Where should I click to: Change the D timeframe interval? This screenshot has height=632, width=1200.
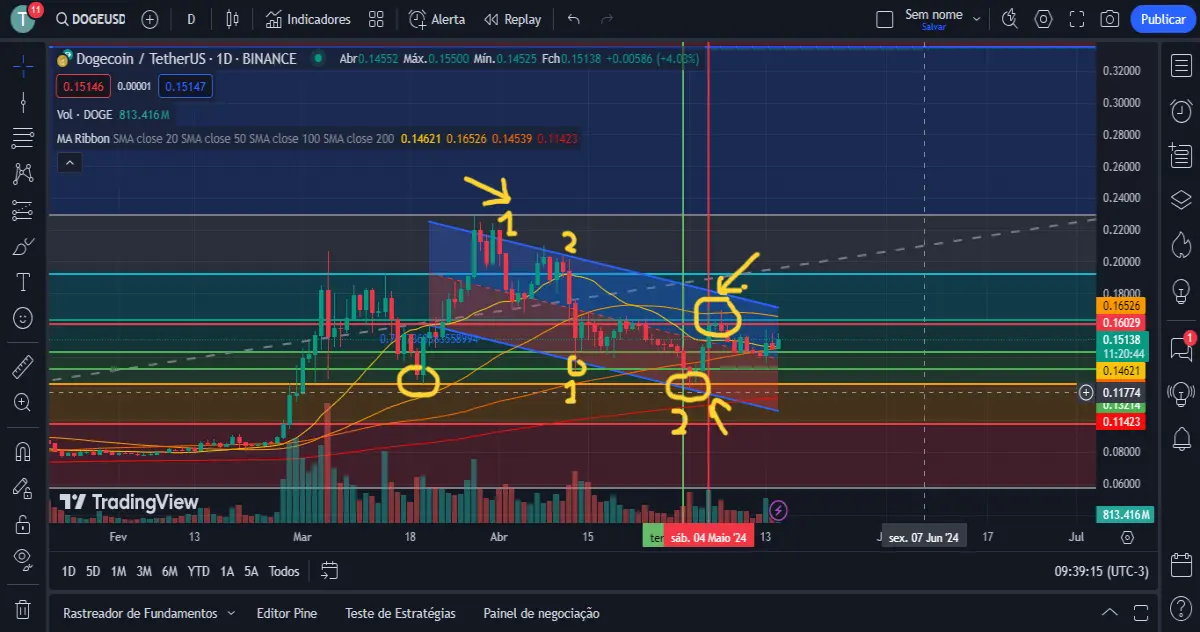tap(191, 19)
